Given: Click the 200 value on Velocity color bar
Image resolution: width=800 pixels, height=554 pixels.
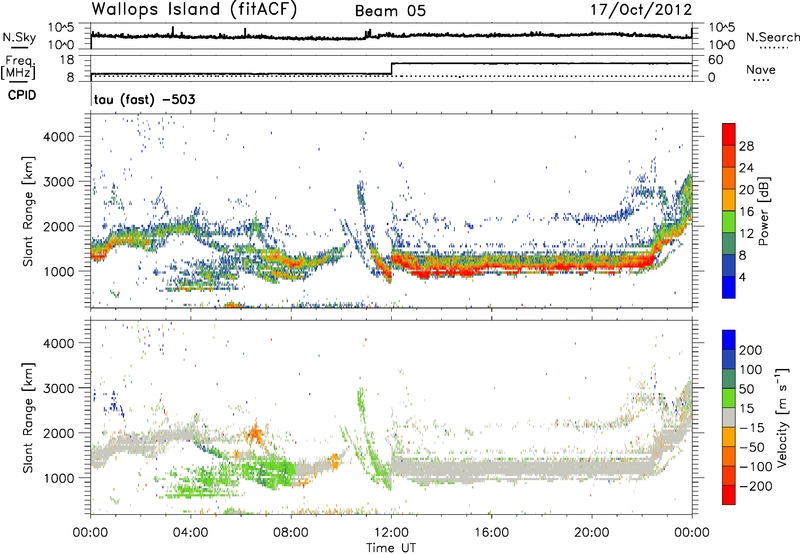Looking at the screenshot, I should 751,350.
